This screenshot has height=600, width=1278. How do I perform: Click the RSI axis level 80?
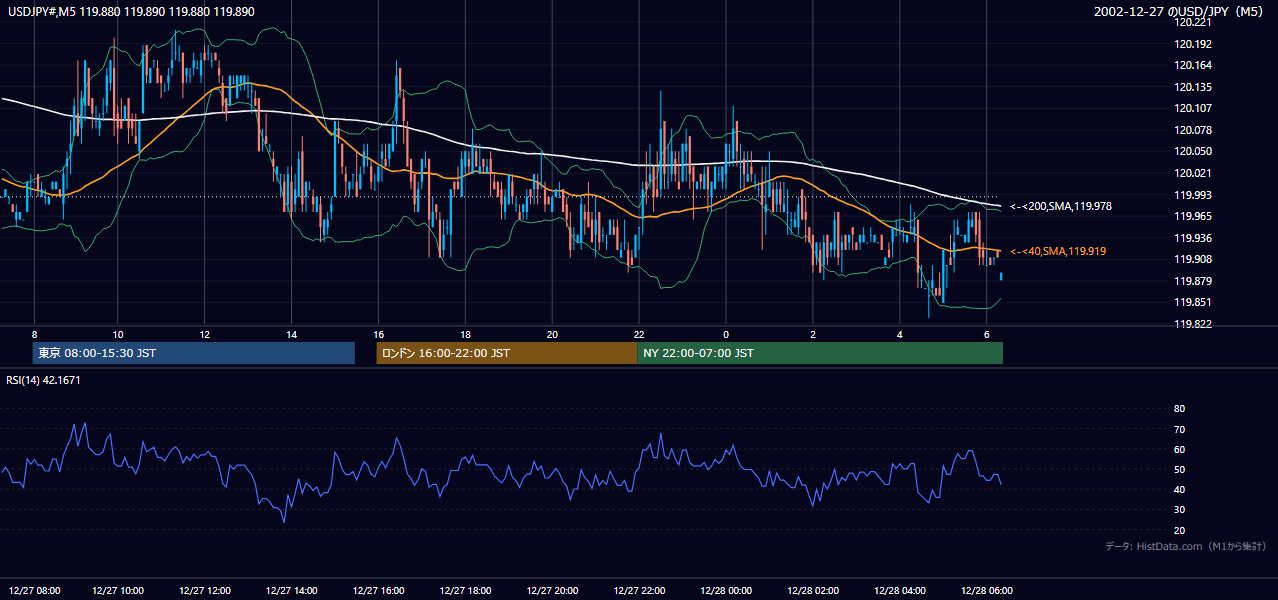[1179, 409]
